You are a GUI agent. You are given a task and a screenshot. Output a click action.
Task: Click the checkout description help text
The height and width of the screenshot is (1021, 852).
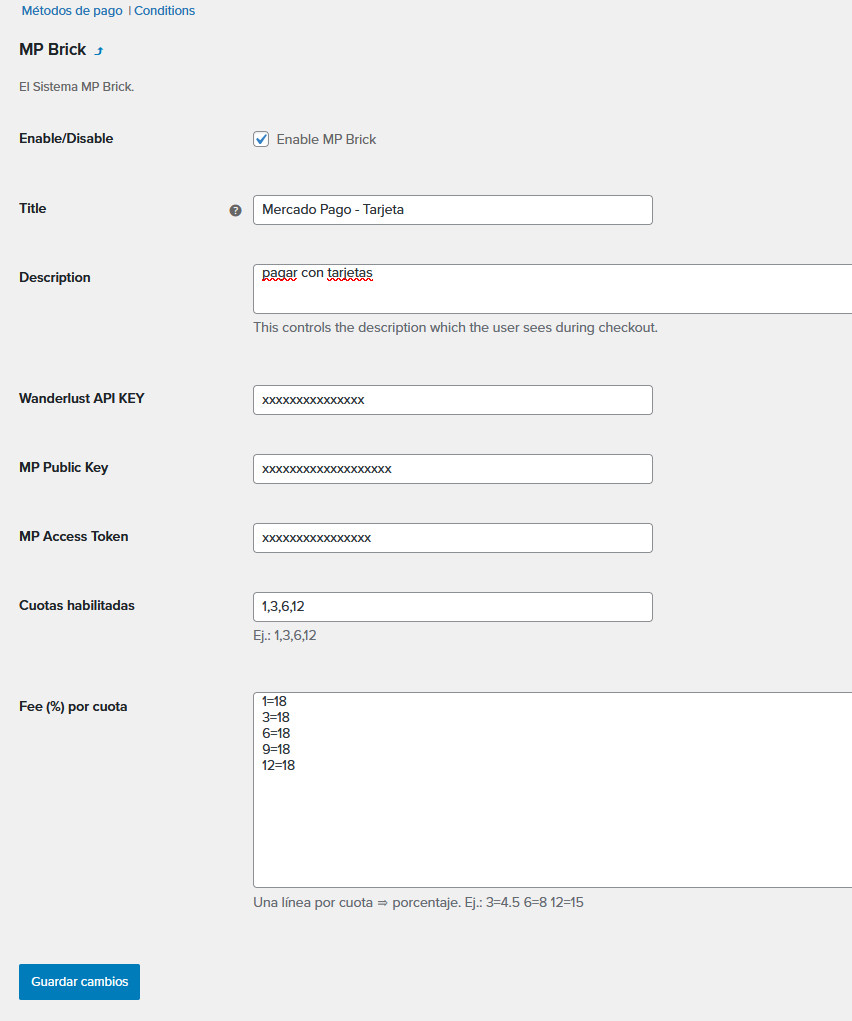pos(455,328)
